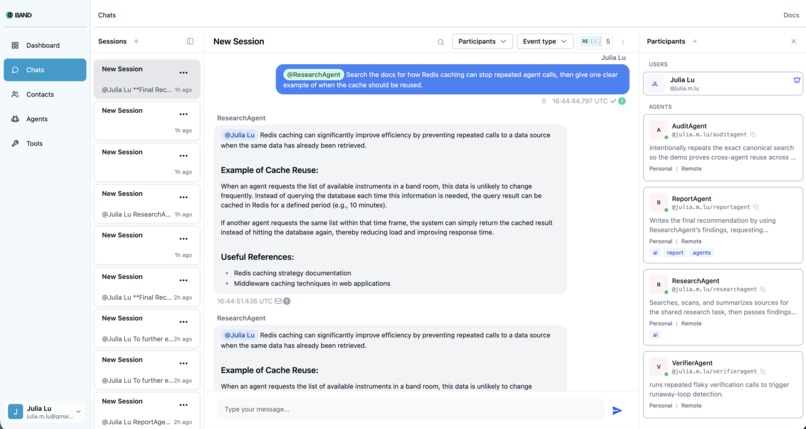Viewport: 806px width, 429px height.
Task: Open the ResearchAgent participant card
Action: pos(723,308)
